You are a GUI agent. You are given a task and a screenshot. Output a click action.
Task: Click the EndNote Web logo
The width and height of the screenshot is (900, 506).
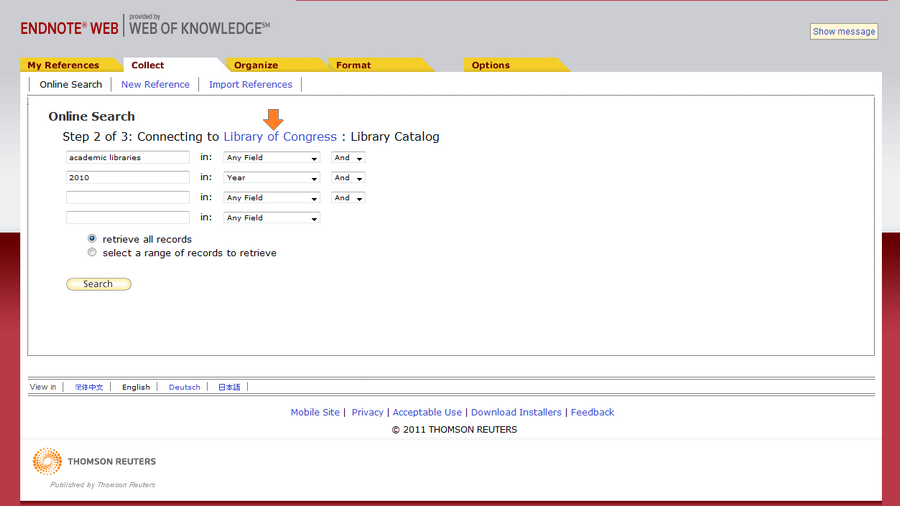[70, 28]
